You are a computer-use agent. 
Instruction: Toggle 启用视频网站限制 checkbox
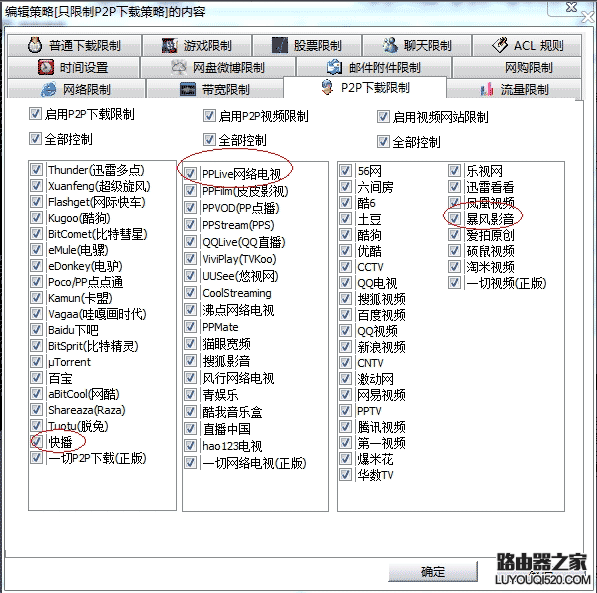pyautogui.click(x=383, y=117)
